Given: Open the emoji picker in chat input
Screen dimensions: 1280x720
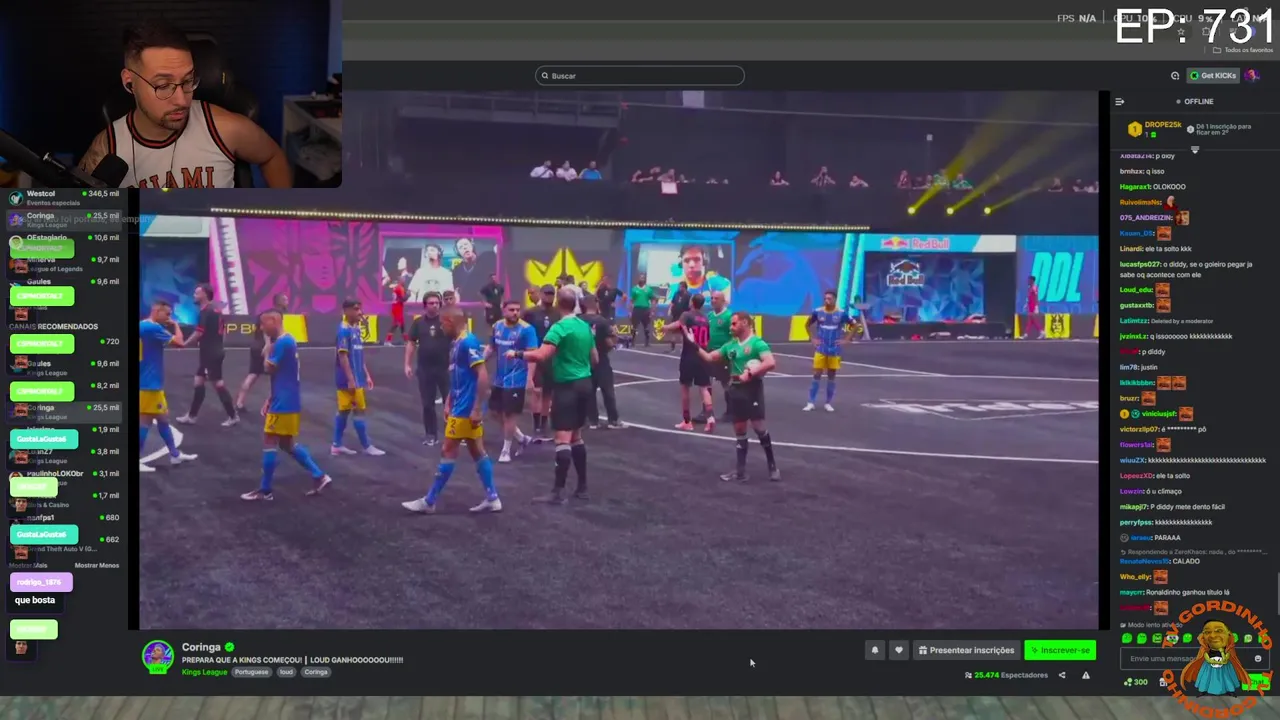Looking at the screenshot, I should pos(1258,658).
